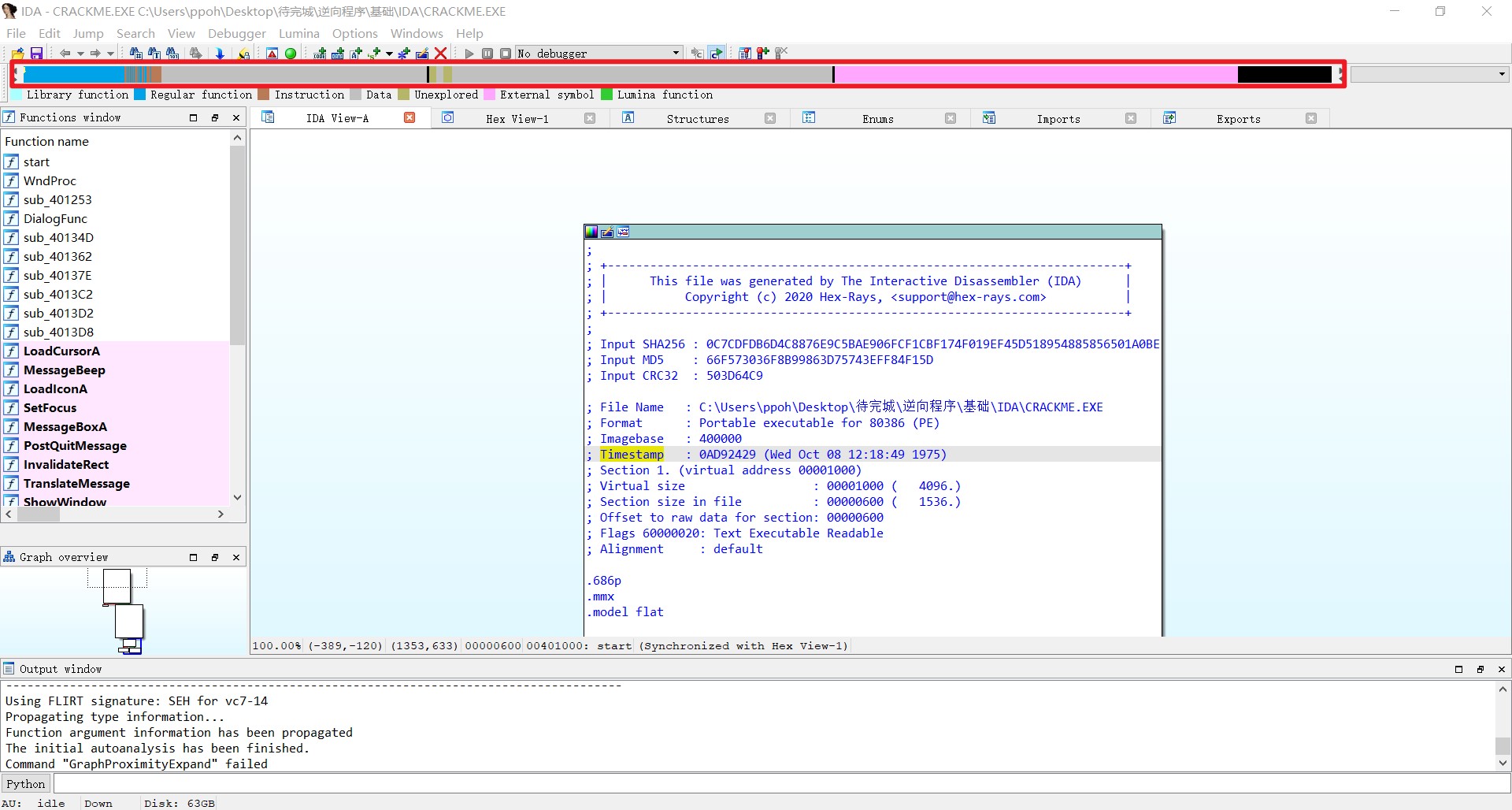Click the red warning triangle toolbar icon
1512x810 pixels.
[x=272, y=54]
